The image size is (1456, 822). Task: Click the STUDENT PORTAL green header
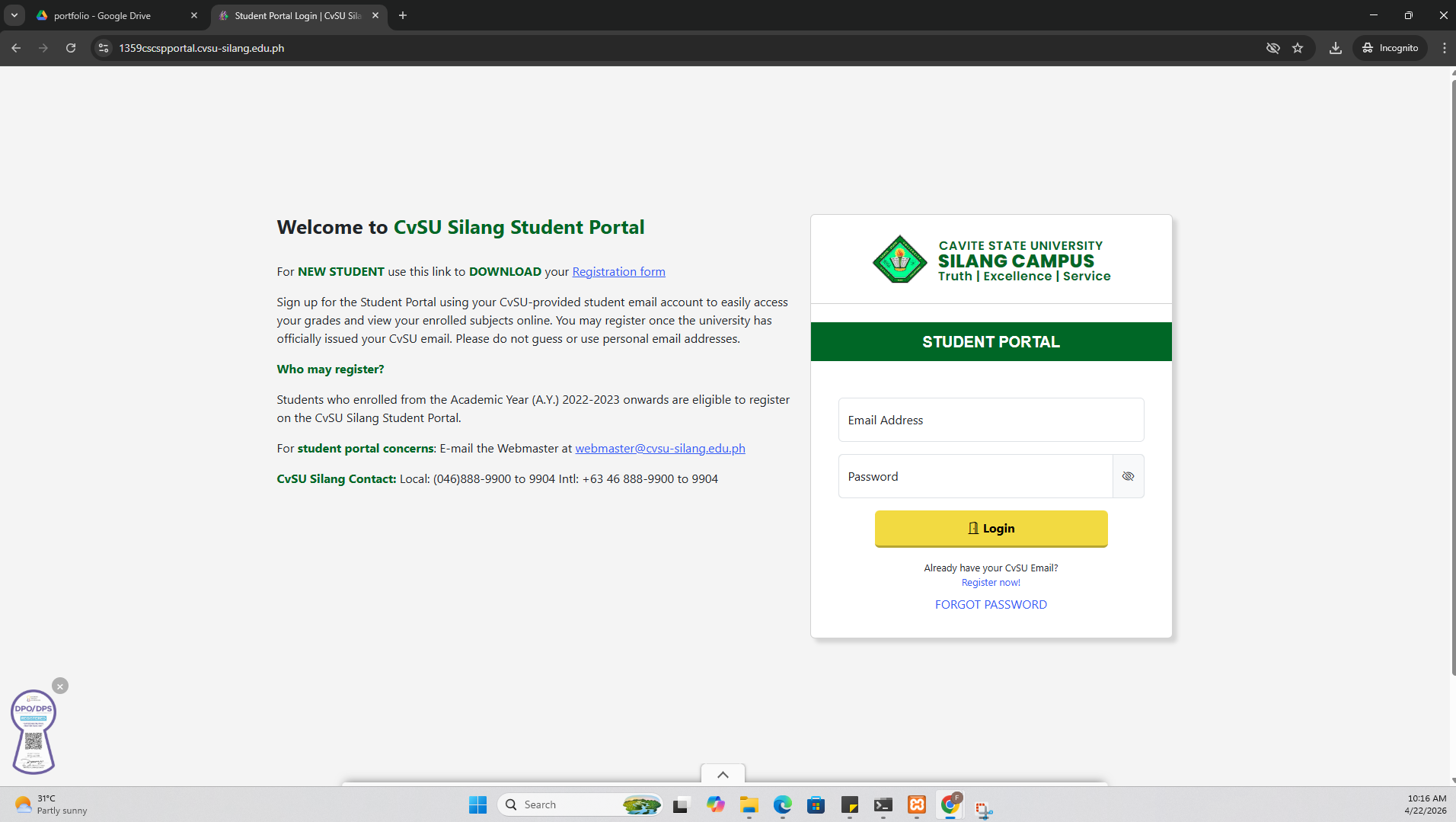point(991,342)
